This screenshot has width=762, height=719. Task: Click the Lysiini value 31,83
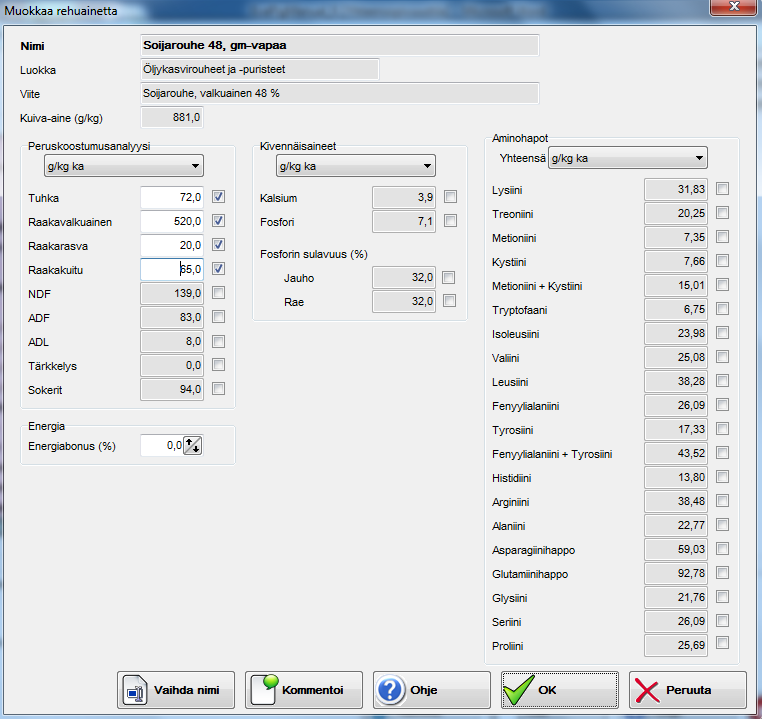click(x=676, y=189)
